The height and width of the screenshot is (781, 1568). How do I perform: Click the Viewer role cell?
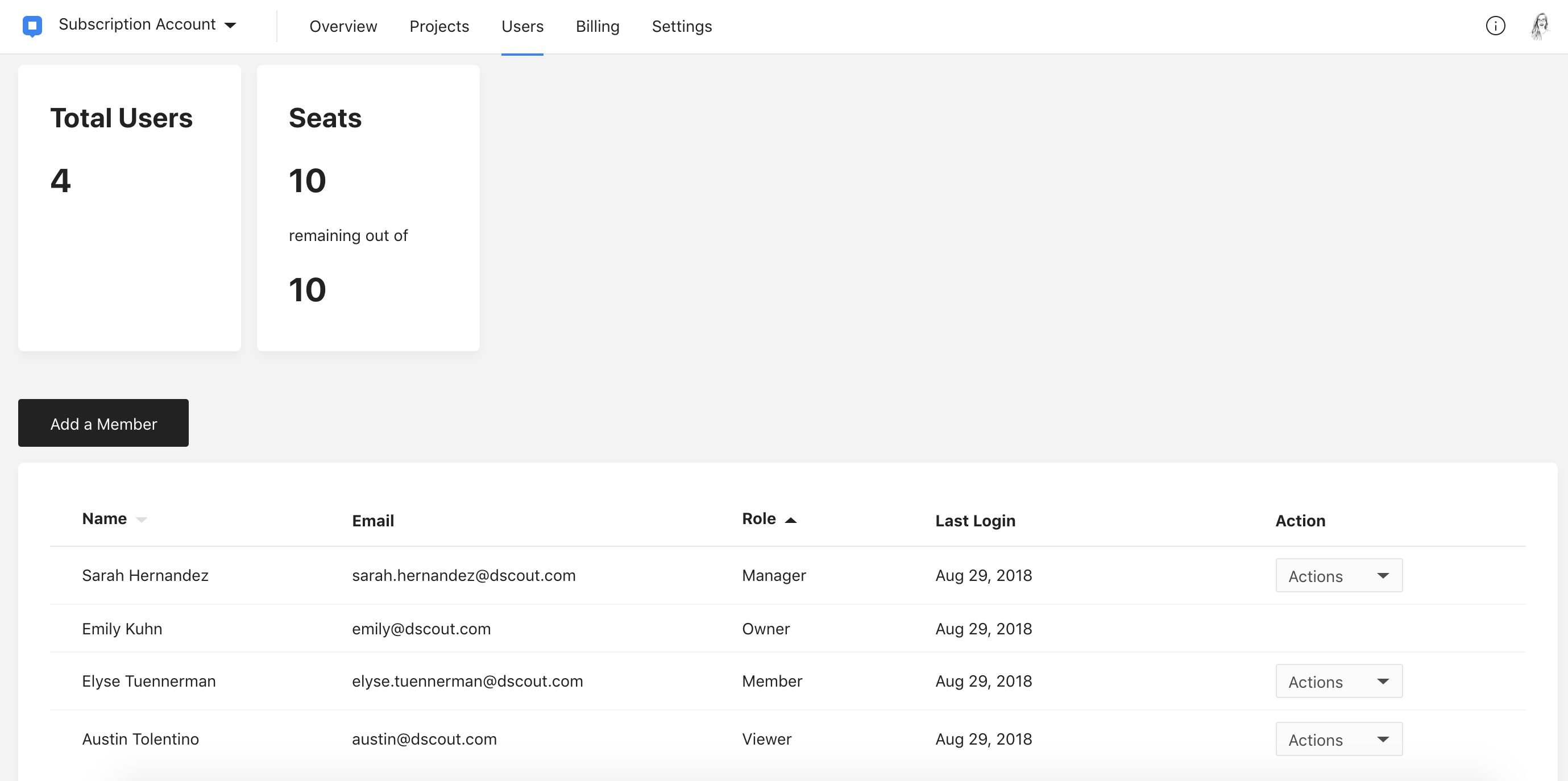coord(767,738)
